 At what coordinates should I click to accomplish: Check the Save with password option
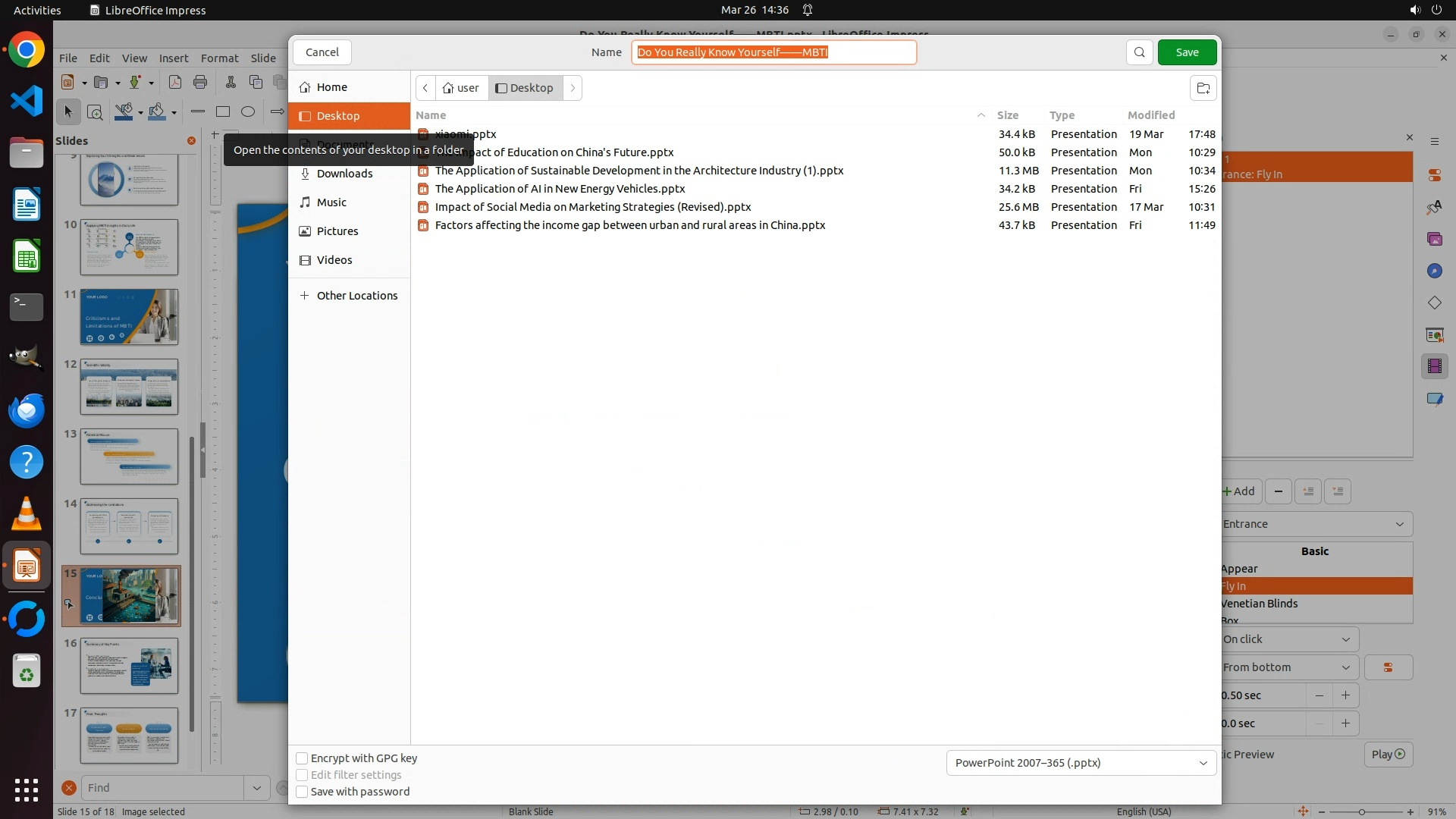coord(302,792)
